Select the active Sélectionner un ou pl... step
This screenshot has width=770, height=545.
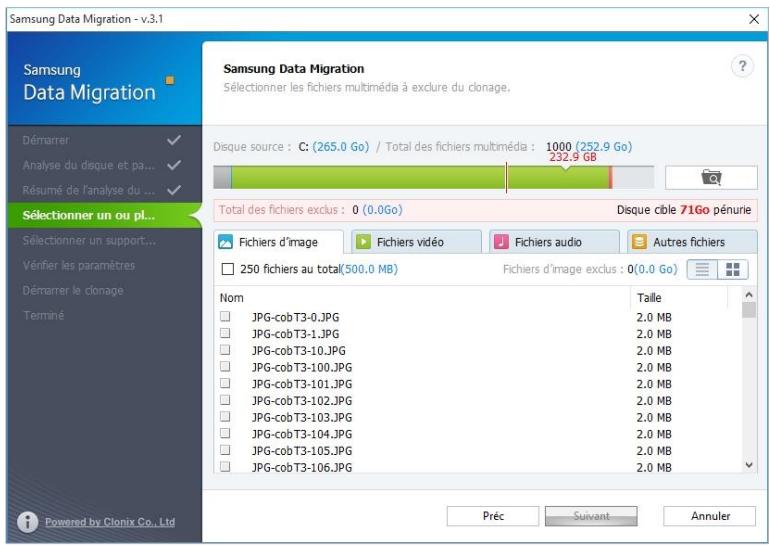pos(105,215)
